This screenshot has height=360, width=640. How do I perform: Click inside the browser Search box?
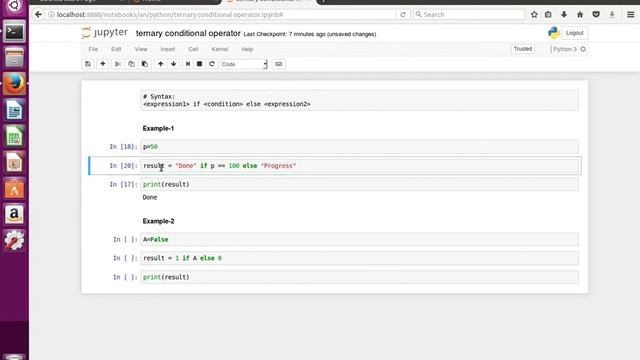coord(469,14)
